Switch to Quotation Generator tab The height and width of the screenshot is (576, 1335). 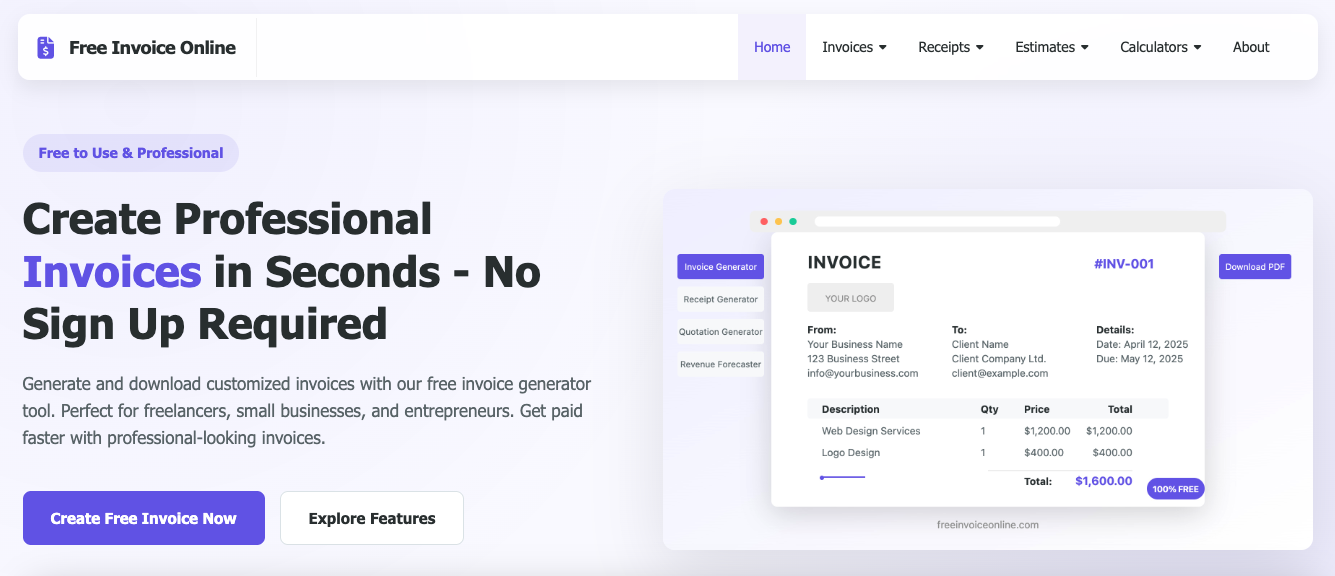tap(720, 332)
